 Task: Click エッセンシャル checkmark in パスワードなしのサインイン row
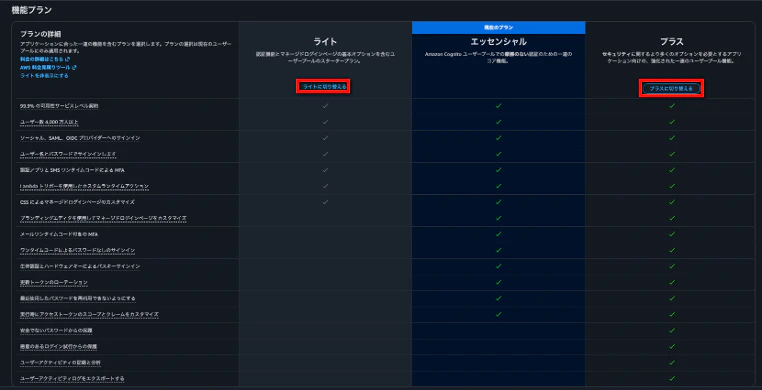pyautogui.click(x=498, y=250)
